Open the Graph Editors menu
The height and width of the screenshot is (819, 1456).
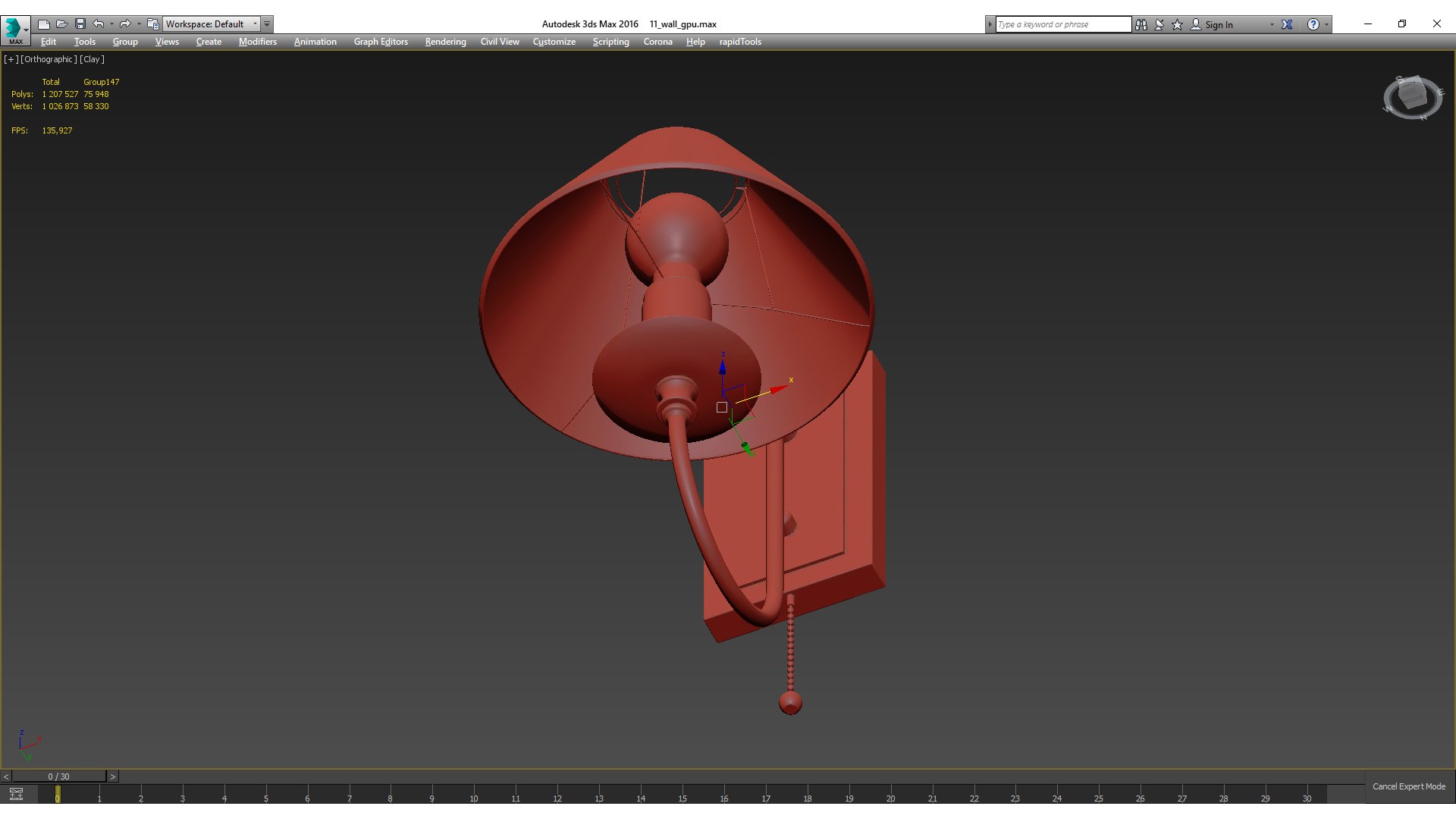coord(381,42)
